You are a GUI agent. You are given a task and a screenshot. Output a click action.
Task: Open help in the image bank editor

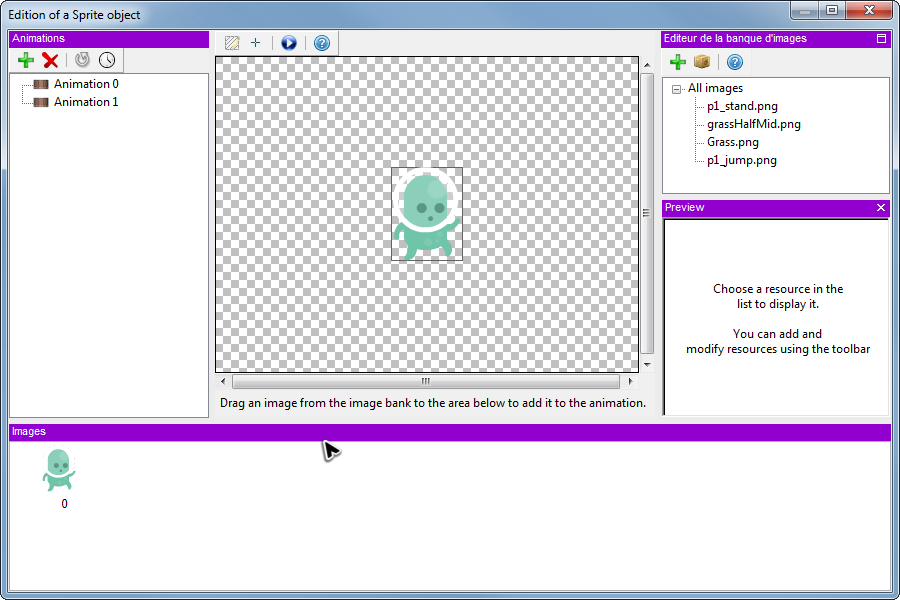click(x=734, y=62)
